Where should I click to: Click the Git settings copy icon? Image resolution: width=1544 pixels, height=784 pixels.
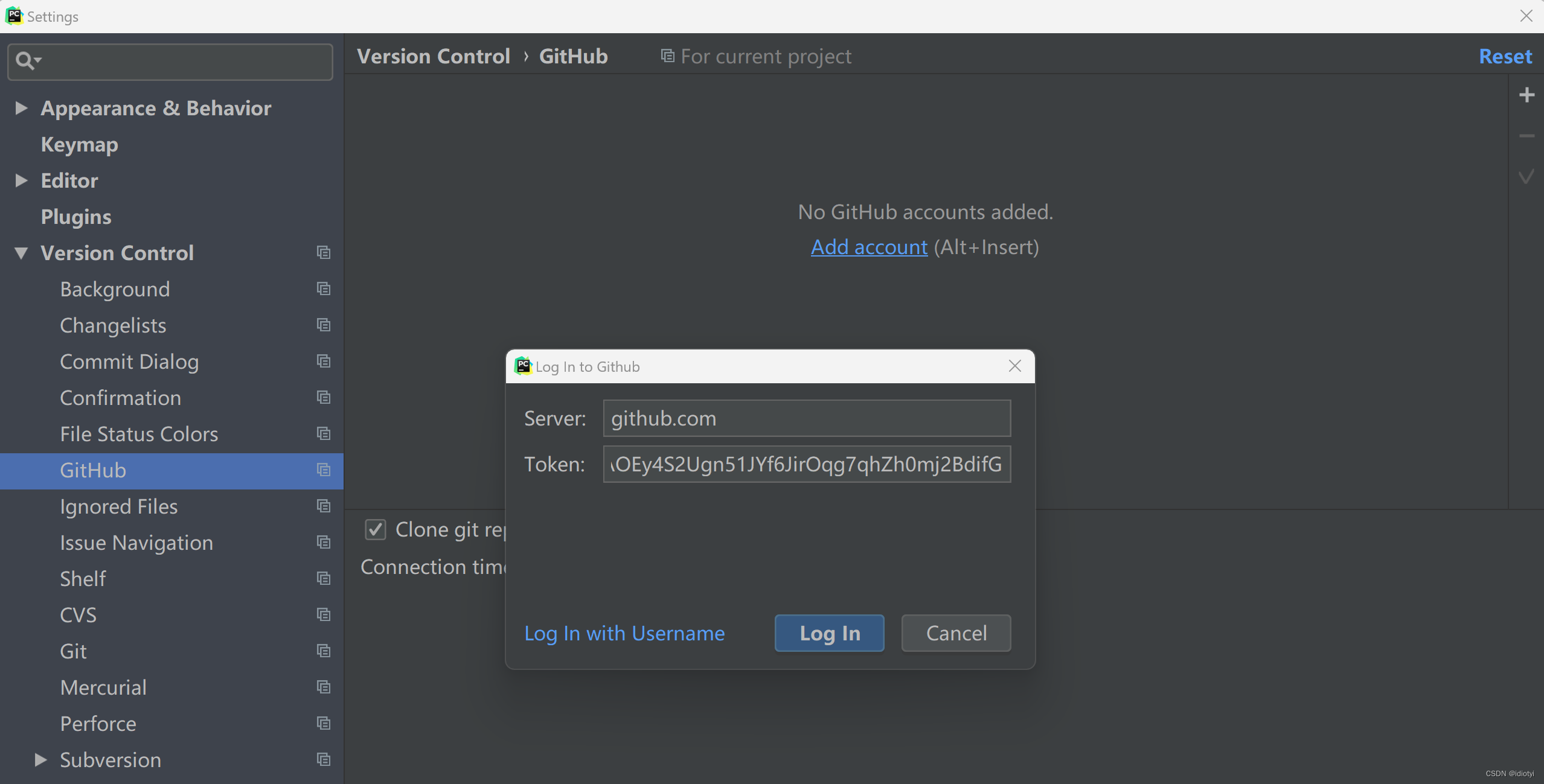pos(324,651)
